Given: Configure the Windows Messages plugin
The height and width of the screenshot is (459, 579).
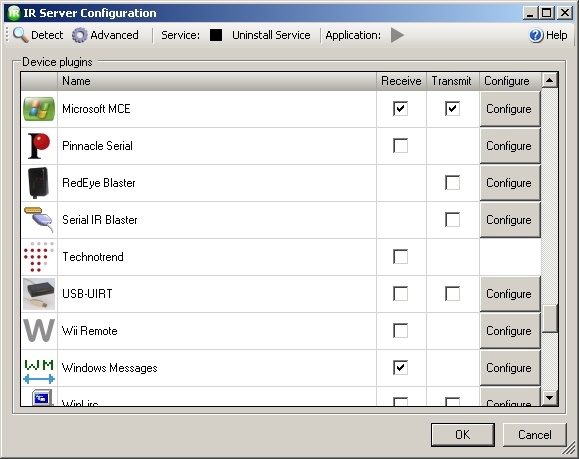Looking at the screenshot, I should [x=510, y=368].
